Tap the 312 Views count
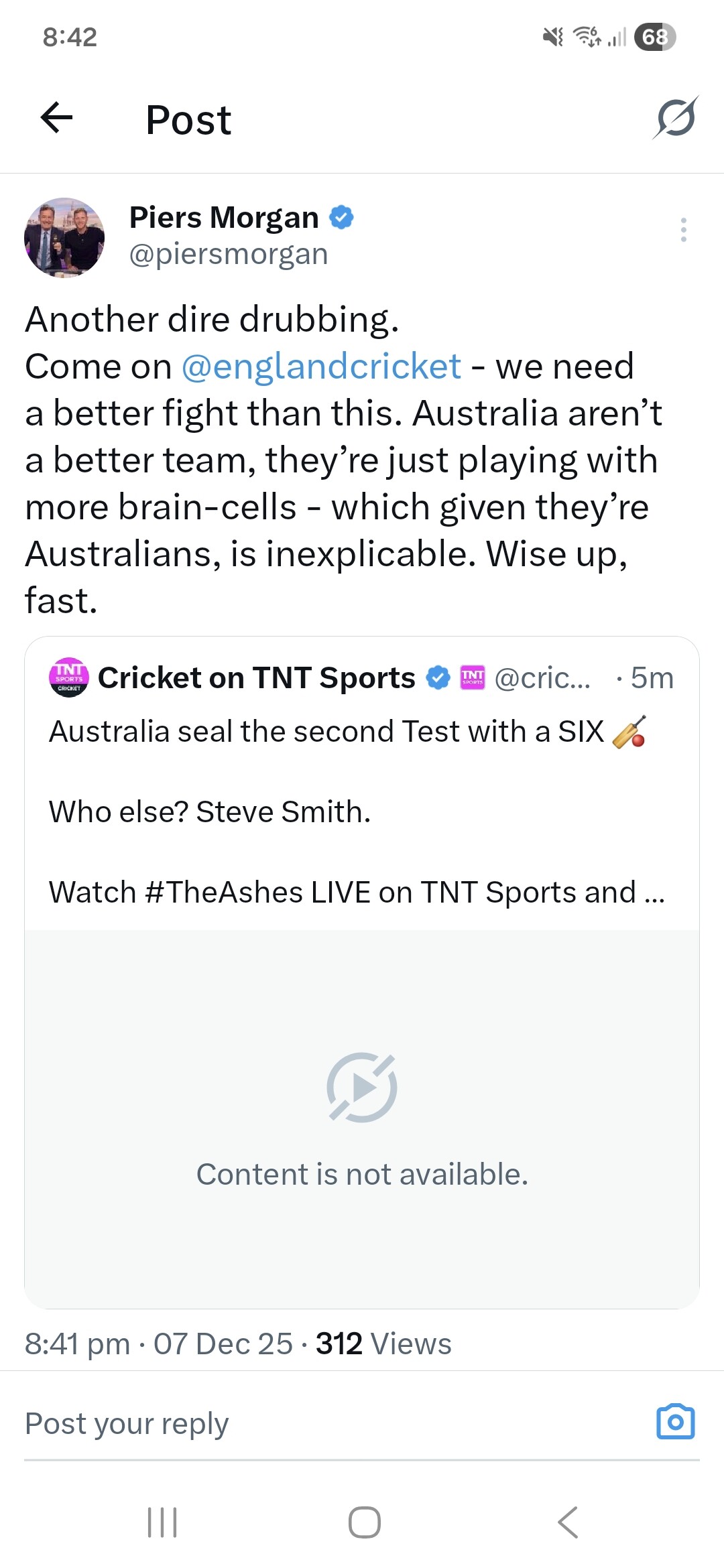 tap(383, 1344)
